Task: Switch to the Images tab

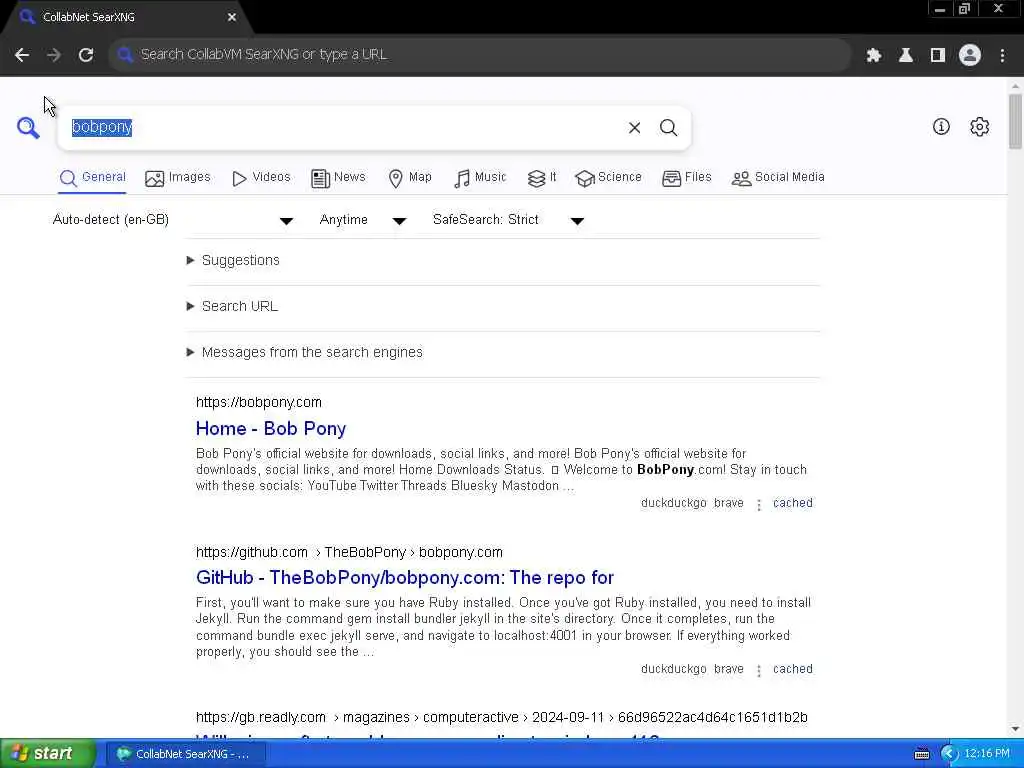Action: point(178,178)
